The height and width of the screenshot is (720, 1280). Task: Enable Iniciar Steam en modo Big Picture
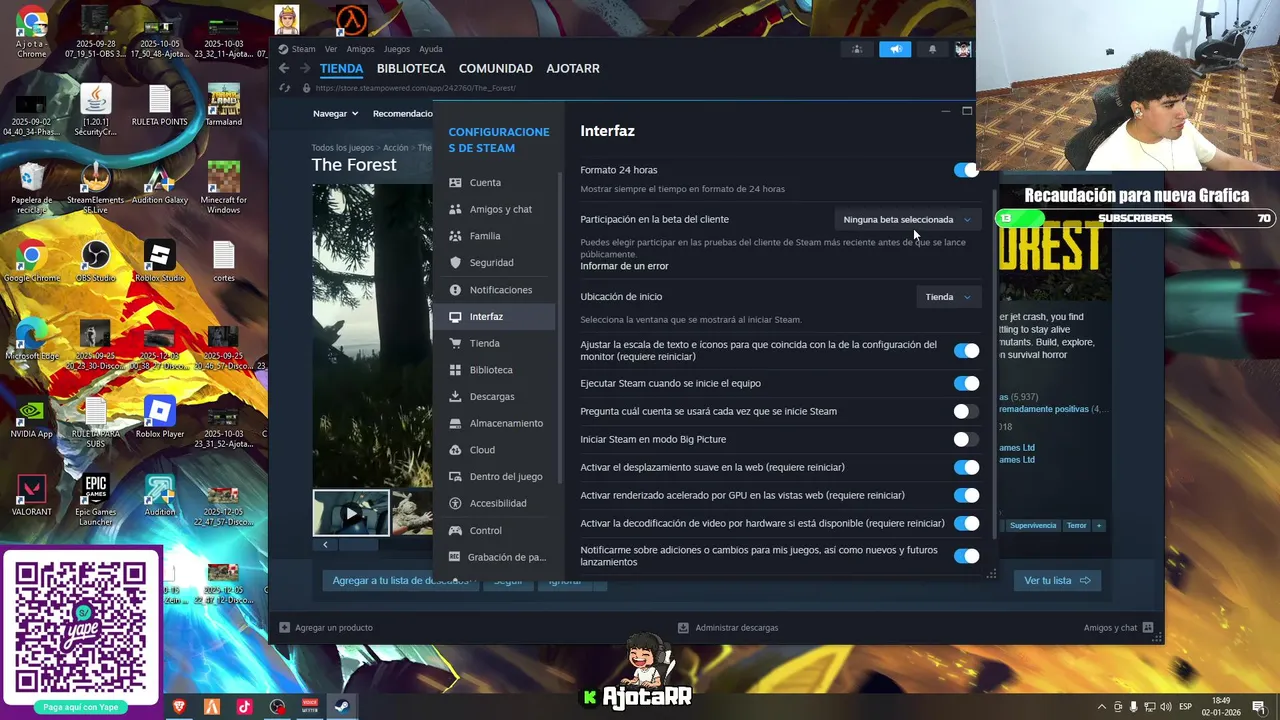(x=966, y=439)
